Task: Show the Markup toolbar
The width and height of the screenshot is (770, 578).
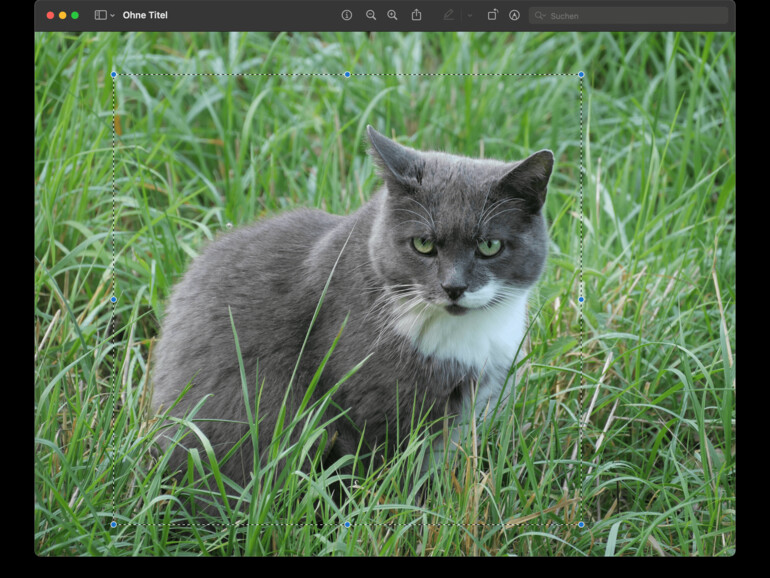Action: 514,15
